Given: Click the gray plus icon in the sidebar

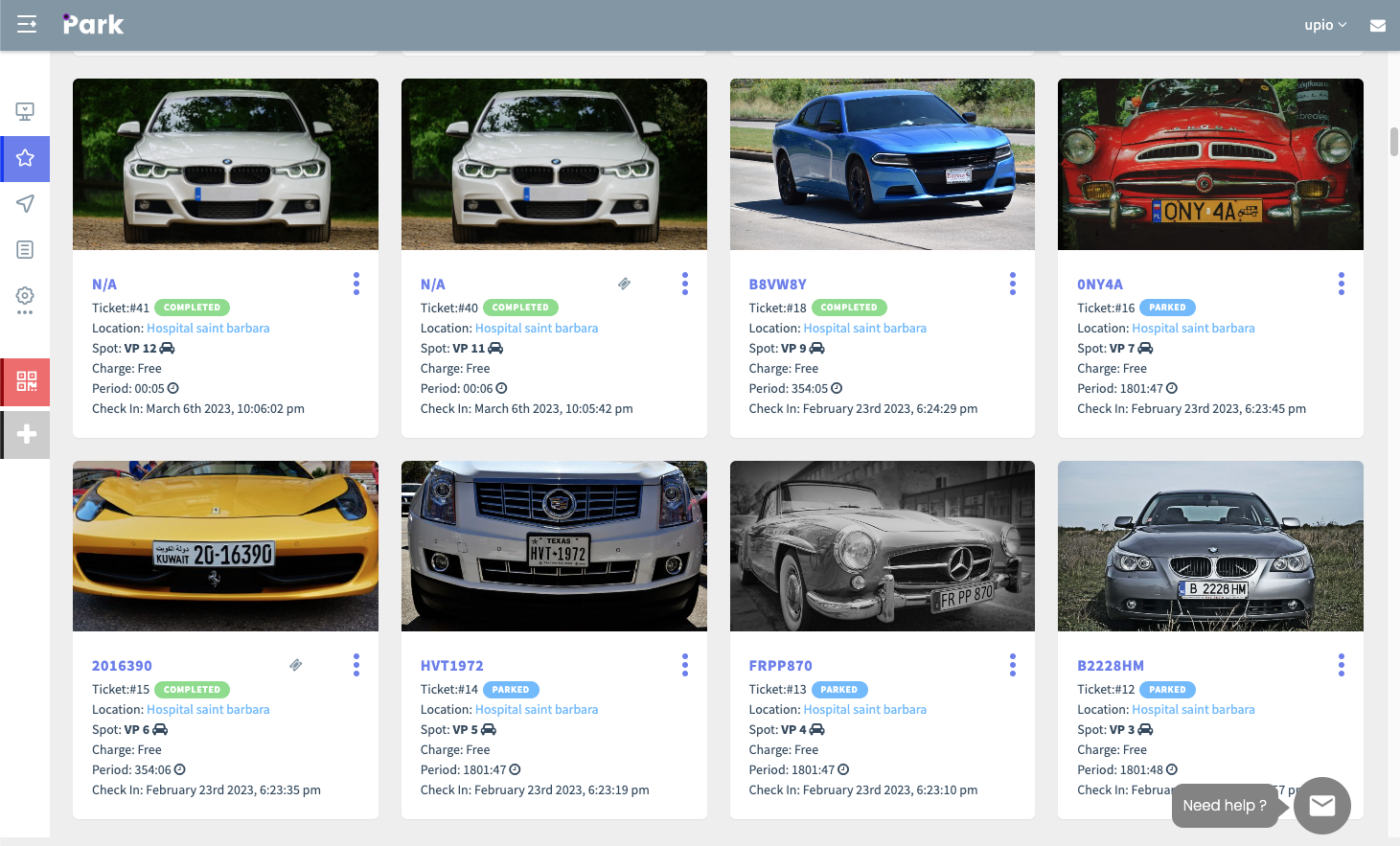Looking at the screenshot, I should click(25, 433).
